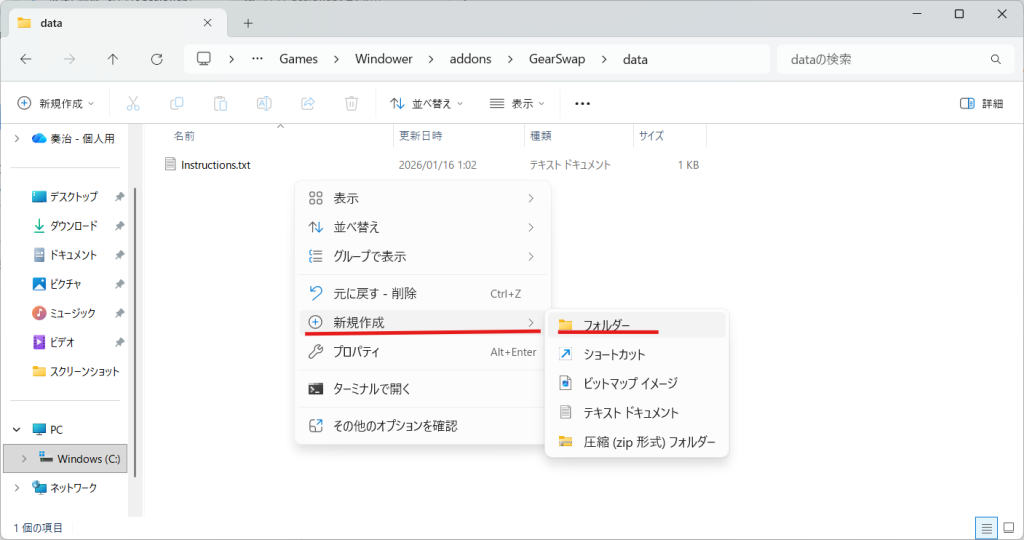This screenshot has height=540, width=1024.
Task: Collapse the PC tree node
Action: point(16,429)
